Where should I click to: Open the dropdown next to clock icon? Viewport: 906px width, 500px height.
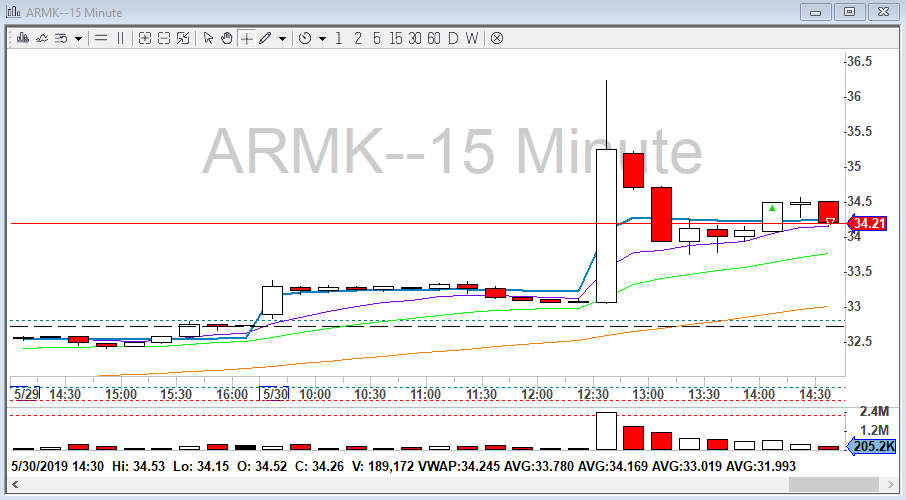(x=322, y=39)
